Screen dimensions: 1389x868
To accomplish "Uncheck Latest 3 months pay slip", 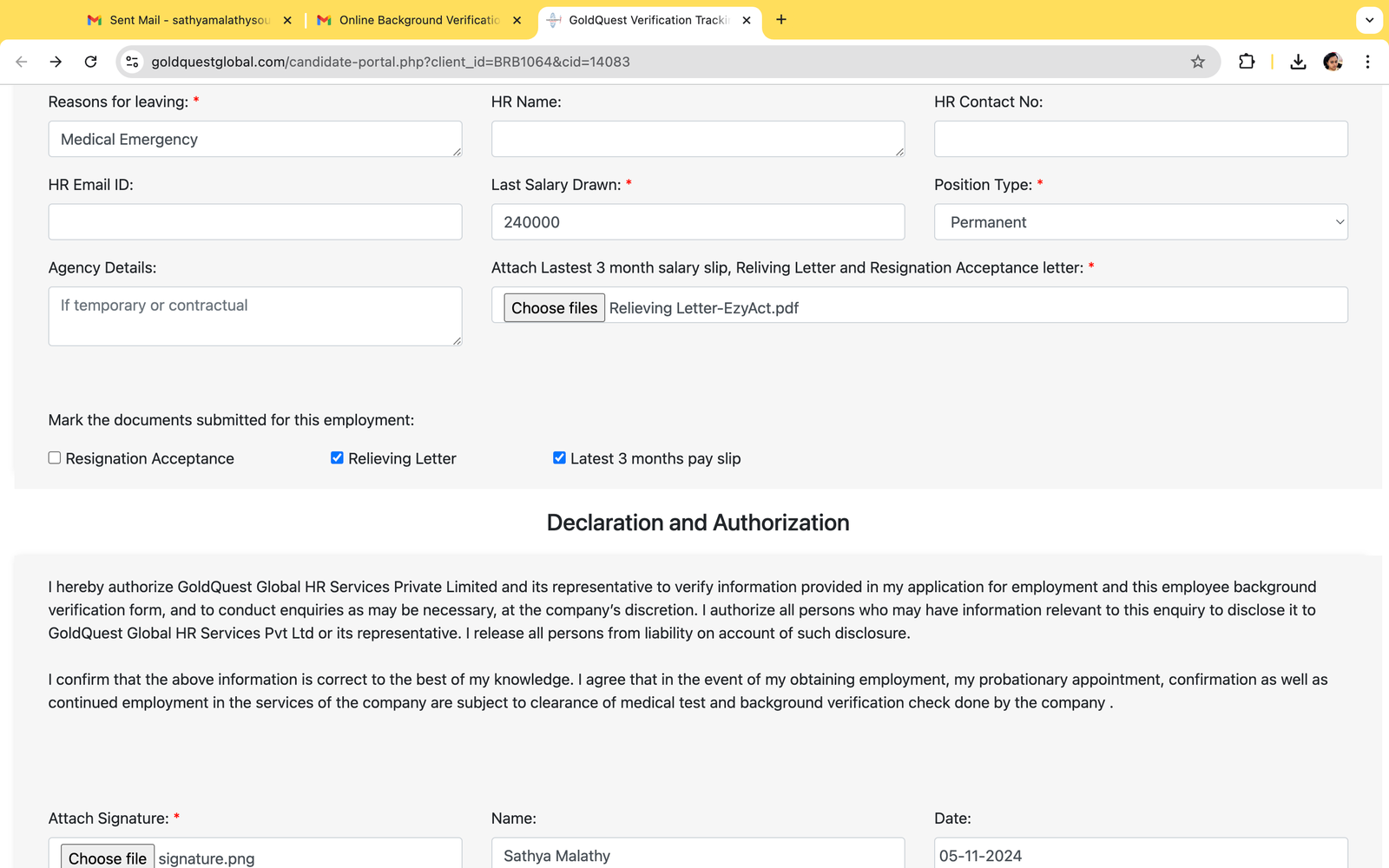I will [559, 457].
